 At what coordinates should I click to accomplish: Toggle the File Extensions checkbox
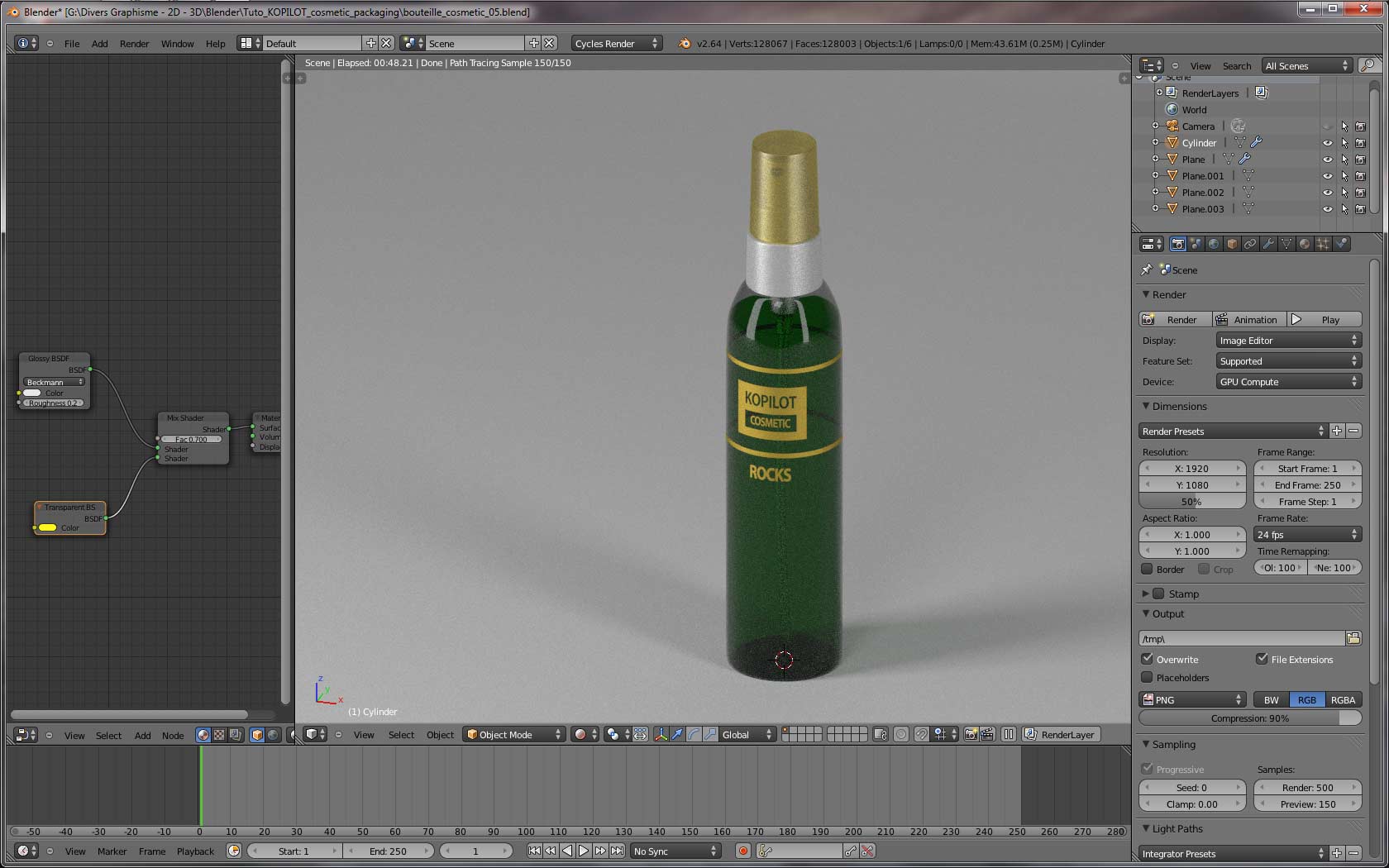[1262, 659]
